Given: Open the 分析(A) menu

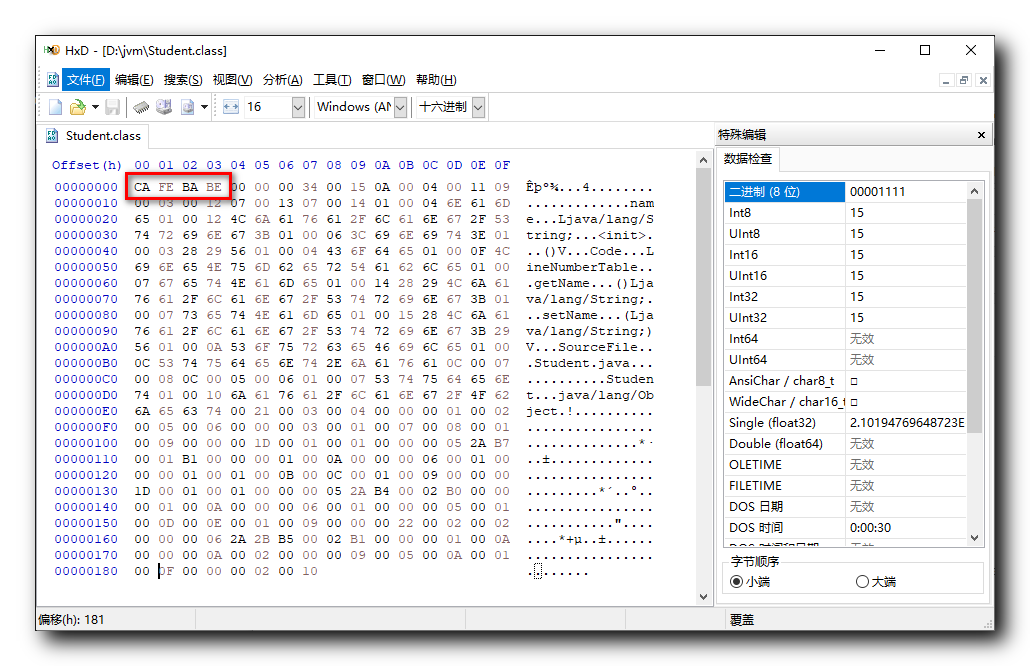Looking at the screenshot, I should pyautogui.click(x=282, y=80).
